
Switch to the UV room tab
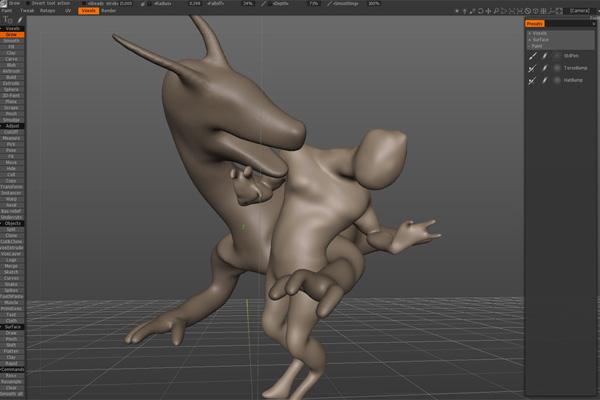click(x=68, y=11)
